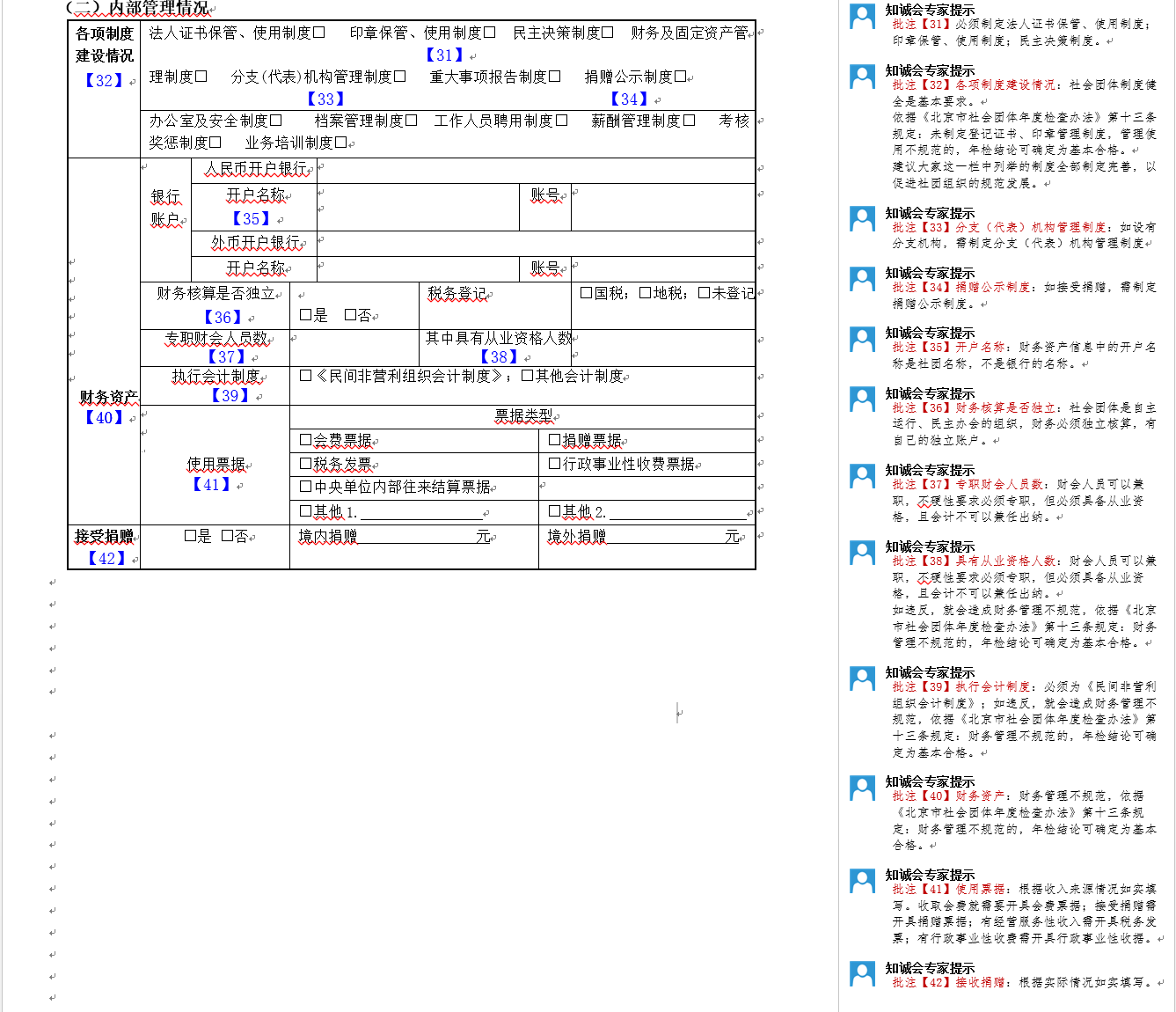Screen dimensions: 1176x1012
Task: Check the 中央单位内部往来结算票据 box
Action: 306,487
